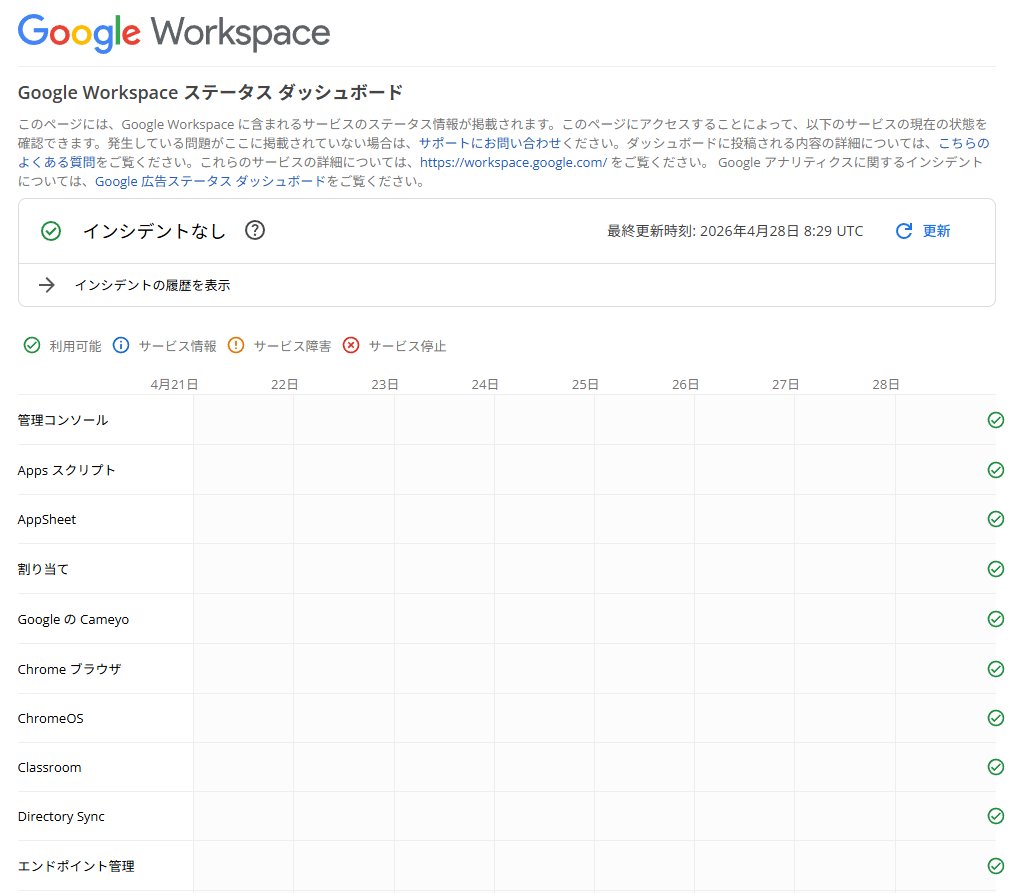This screenshot has height=893, width=1026.
Task: Open インシデントの履歴を表示 link
Action: 152,285
